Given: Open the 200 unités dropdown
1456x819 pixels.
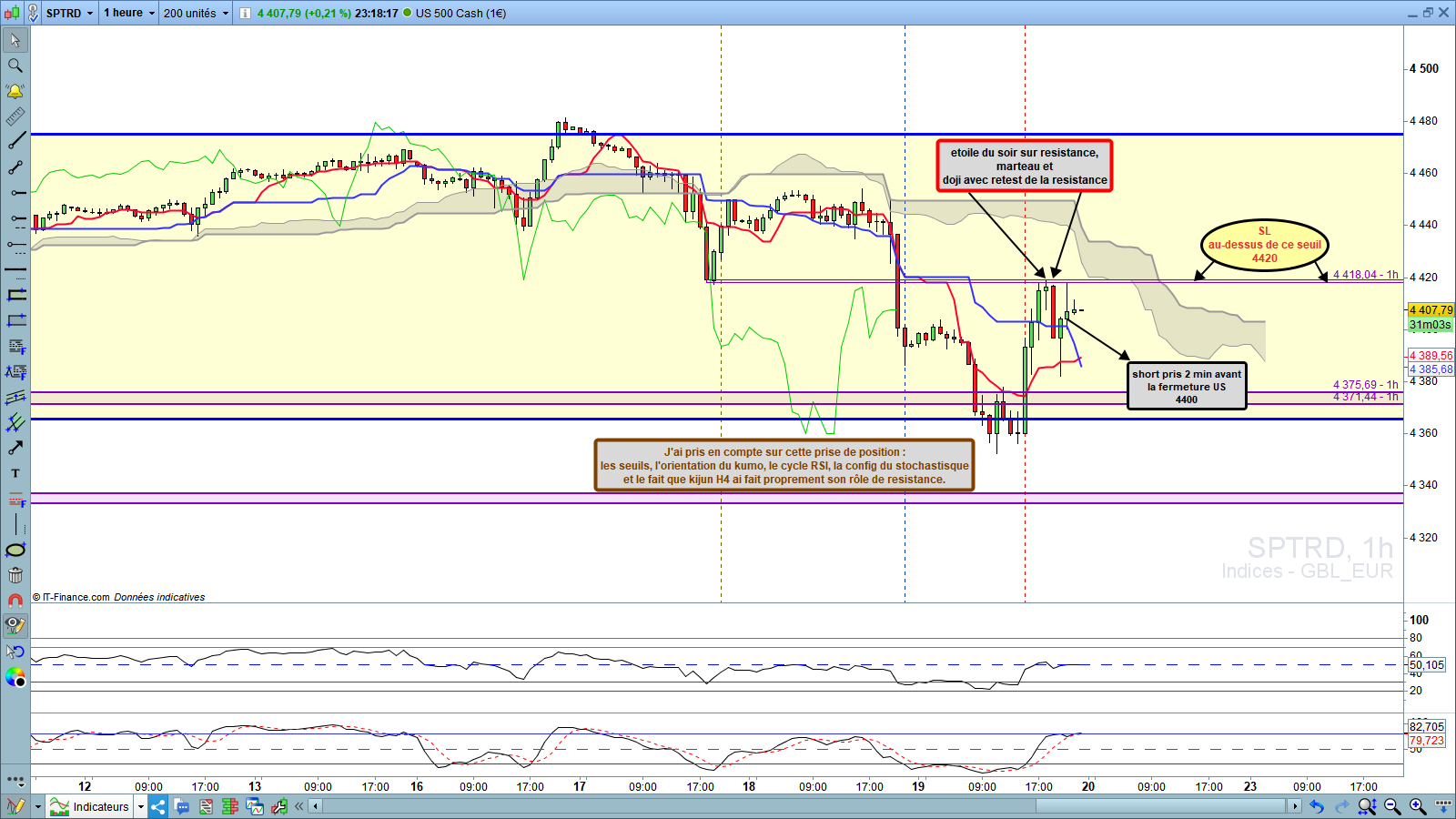Looking at the screenshot, I should click(196, 13).
